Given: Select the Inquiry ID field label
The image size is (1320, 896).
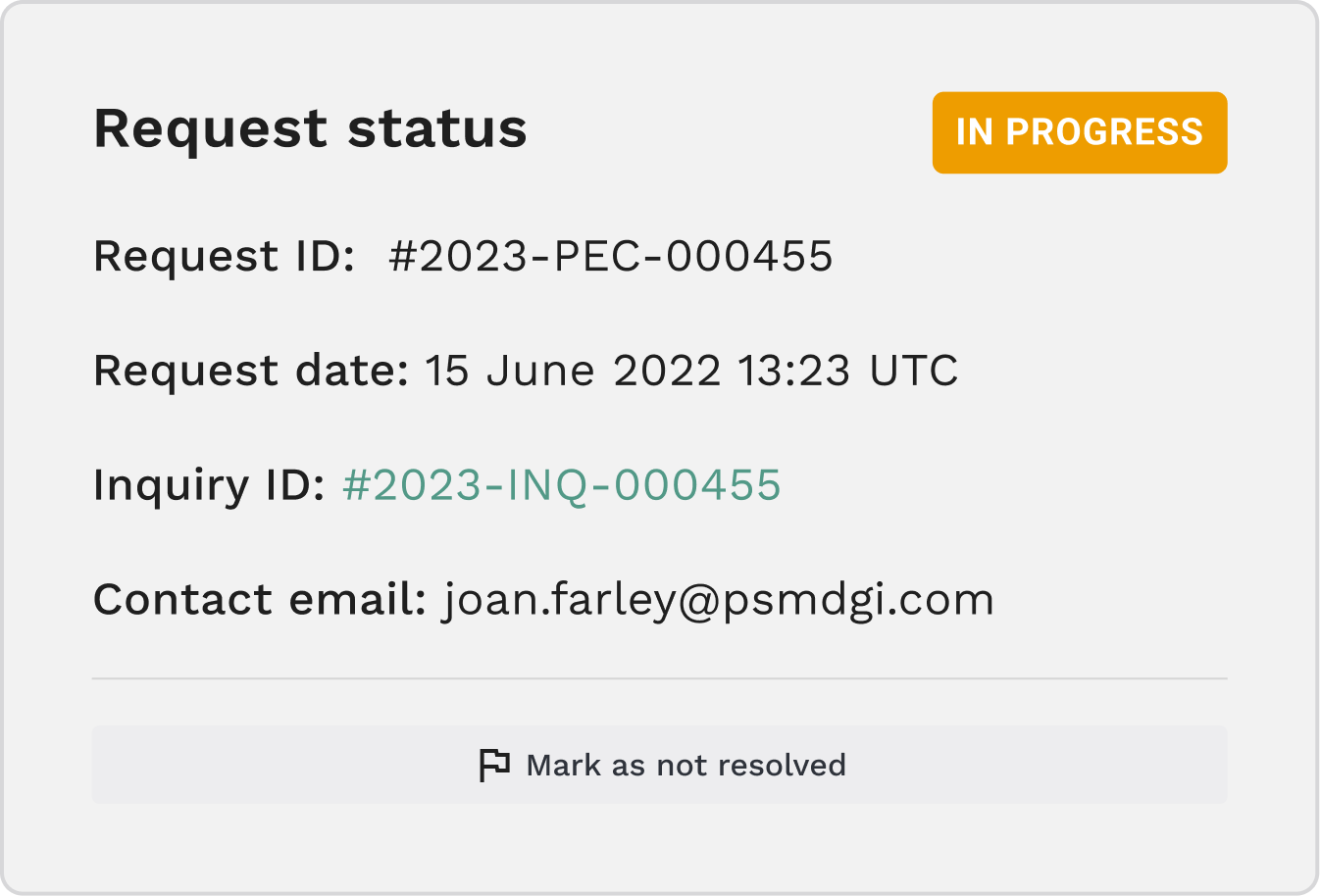Looking at the screenshot, I should (209, 485).
